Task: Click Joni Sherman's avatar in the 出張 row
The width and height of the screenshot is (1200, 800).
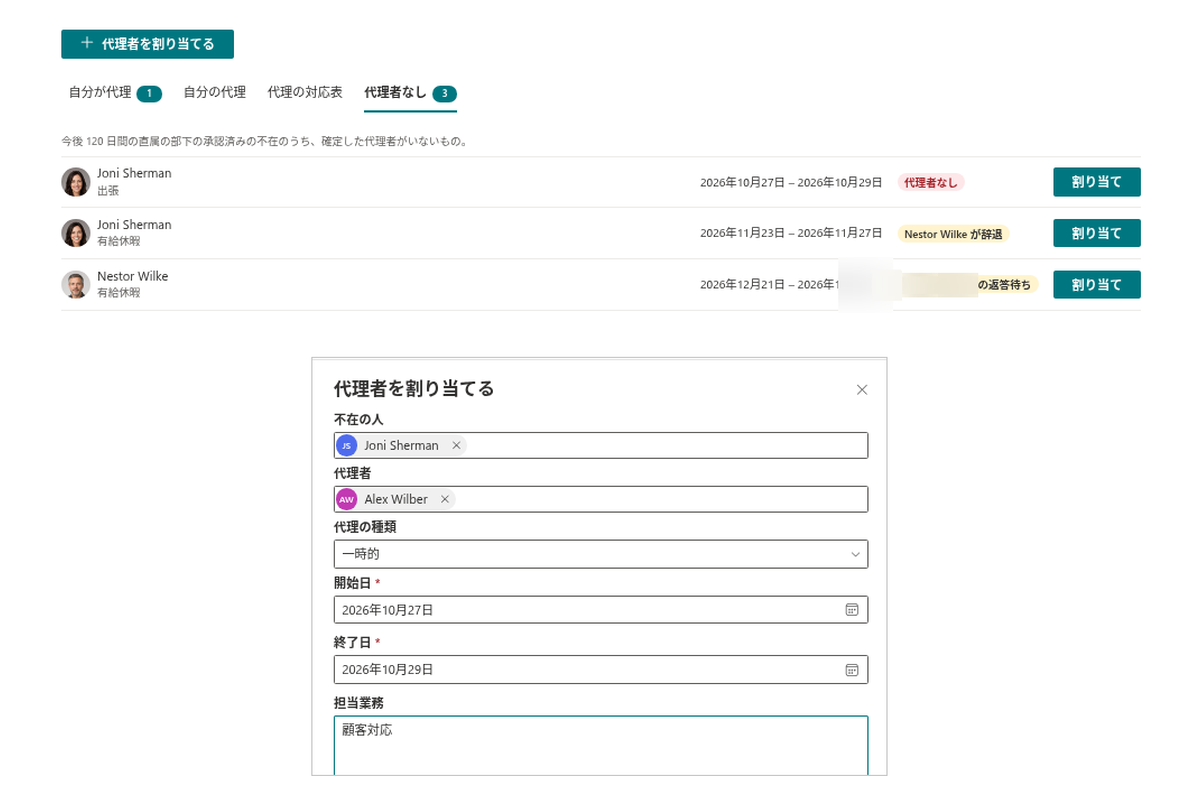Action: click(x=76, y=182)
